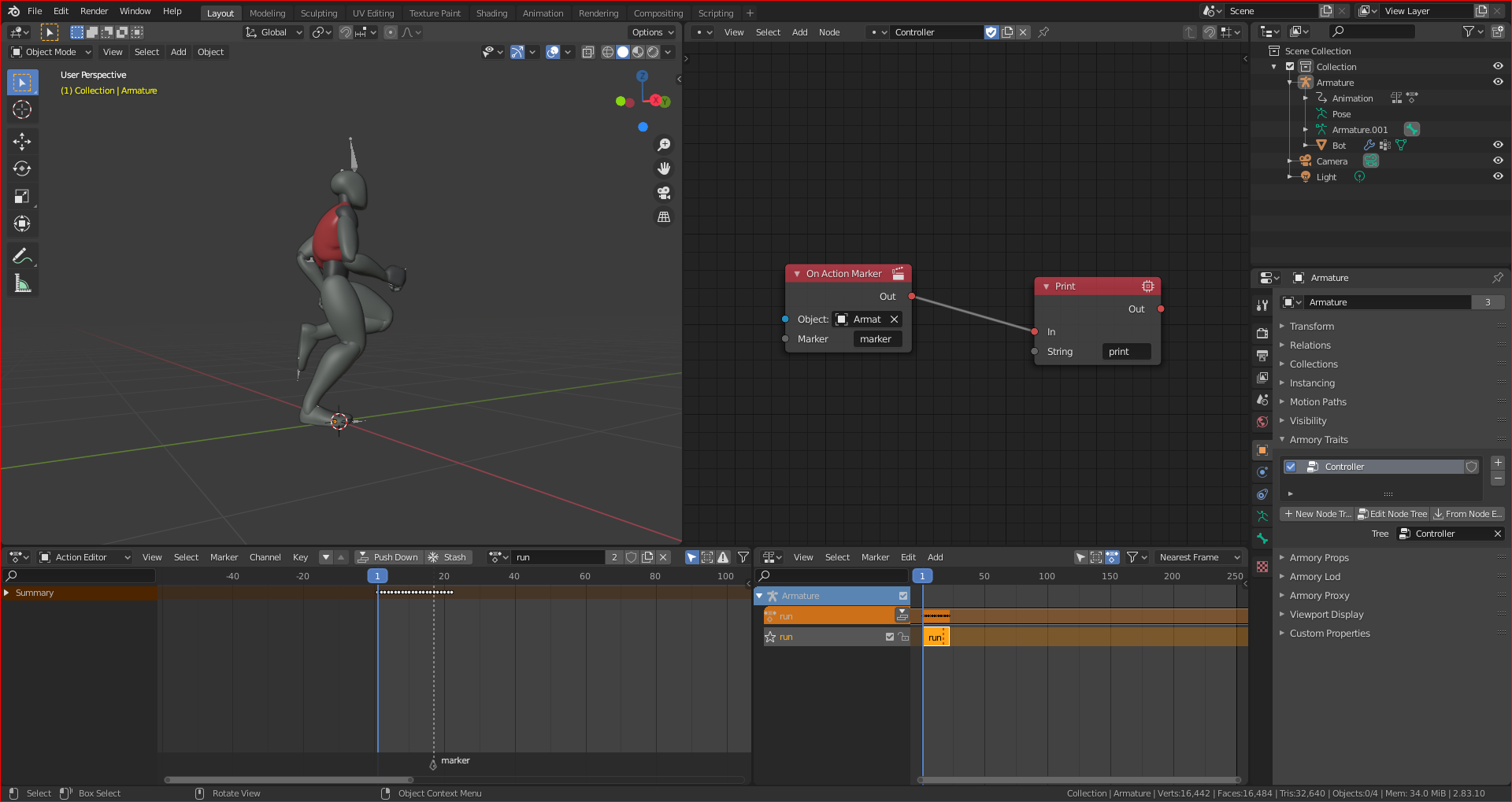Uncheck Collection exclude checkbox in outliner
The image size is (1512, 802).
coord(1290,67)
